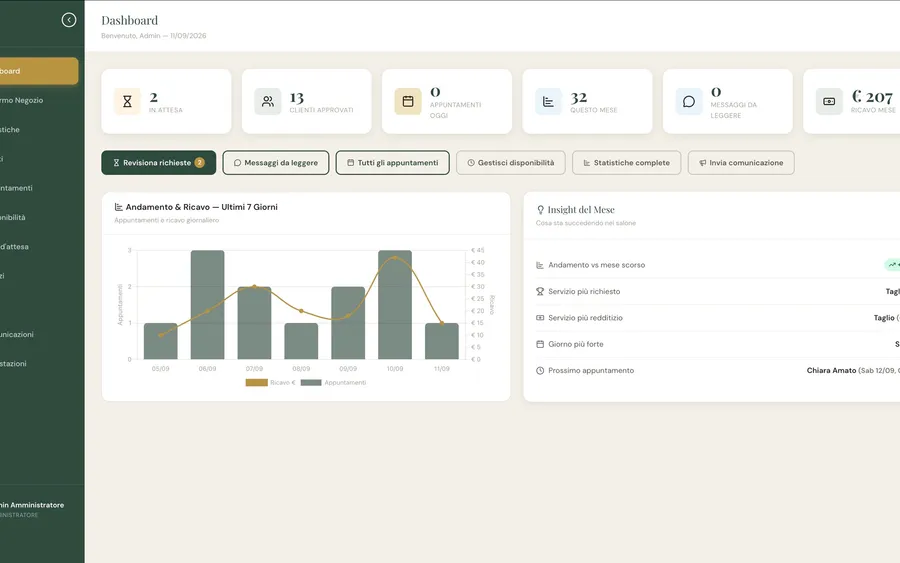Click the clock icon beside Prossimo appuntamento
Image resolution: width=900 pixels, height=563 pixels.
pos(540,371)
